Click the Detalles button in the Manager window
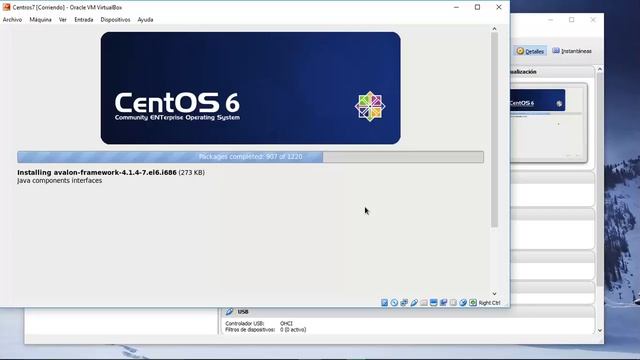This screenshot has height=360, width=640. [530, 51]
